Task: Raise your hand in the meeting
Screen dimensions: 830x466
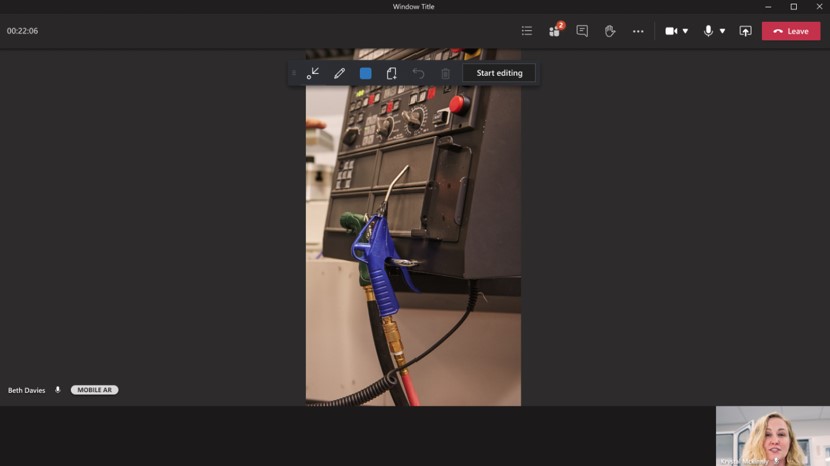Action: 610,31
